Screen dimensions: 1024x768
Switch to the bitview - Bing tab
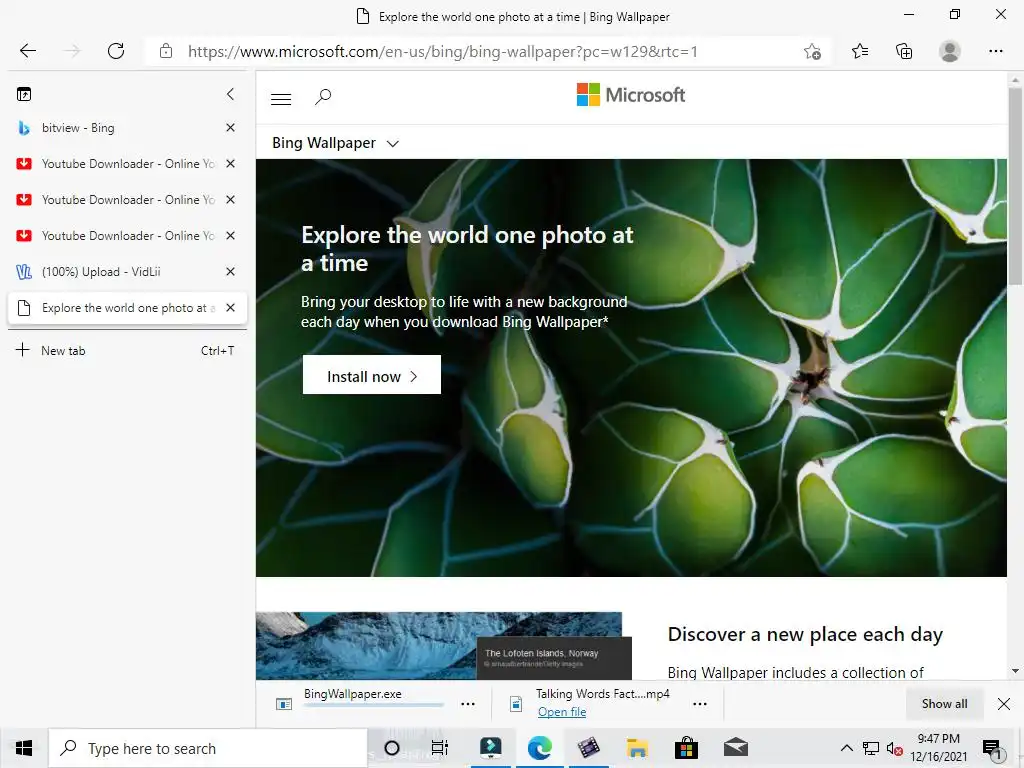point(118,128)
